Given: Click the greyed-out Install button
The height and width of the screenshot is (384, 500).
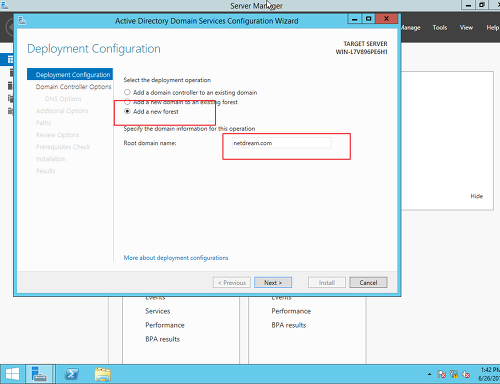Looking at the screenshot, I should click(327, 283).
